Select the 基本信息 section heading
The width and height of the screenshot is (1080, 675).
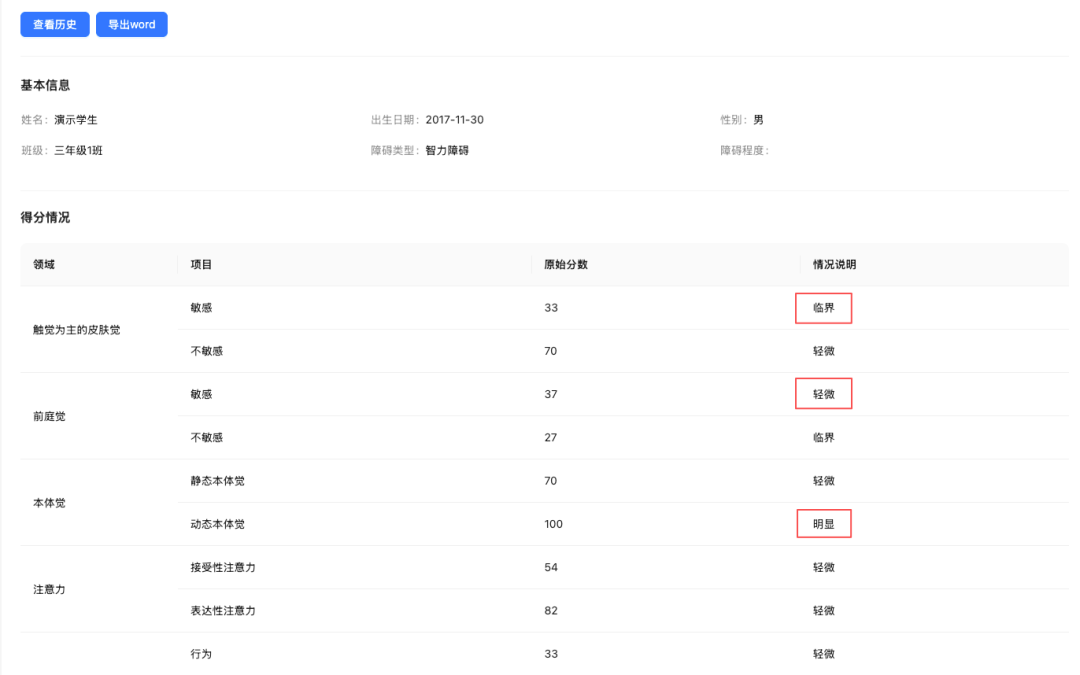click(45, 85)
